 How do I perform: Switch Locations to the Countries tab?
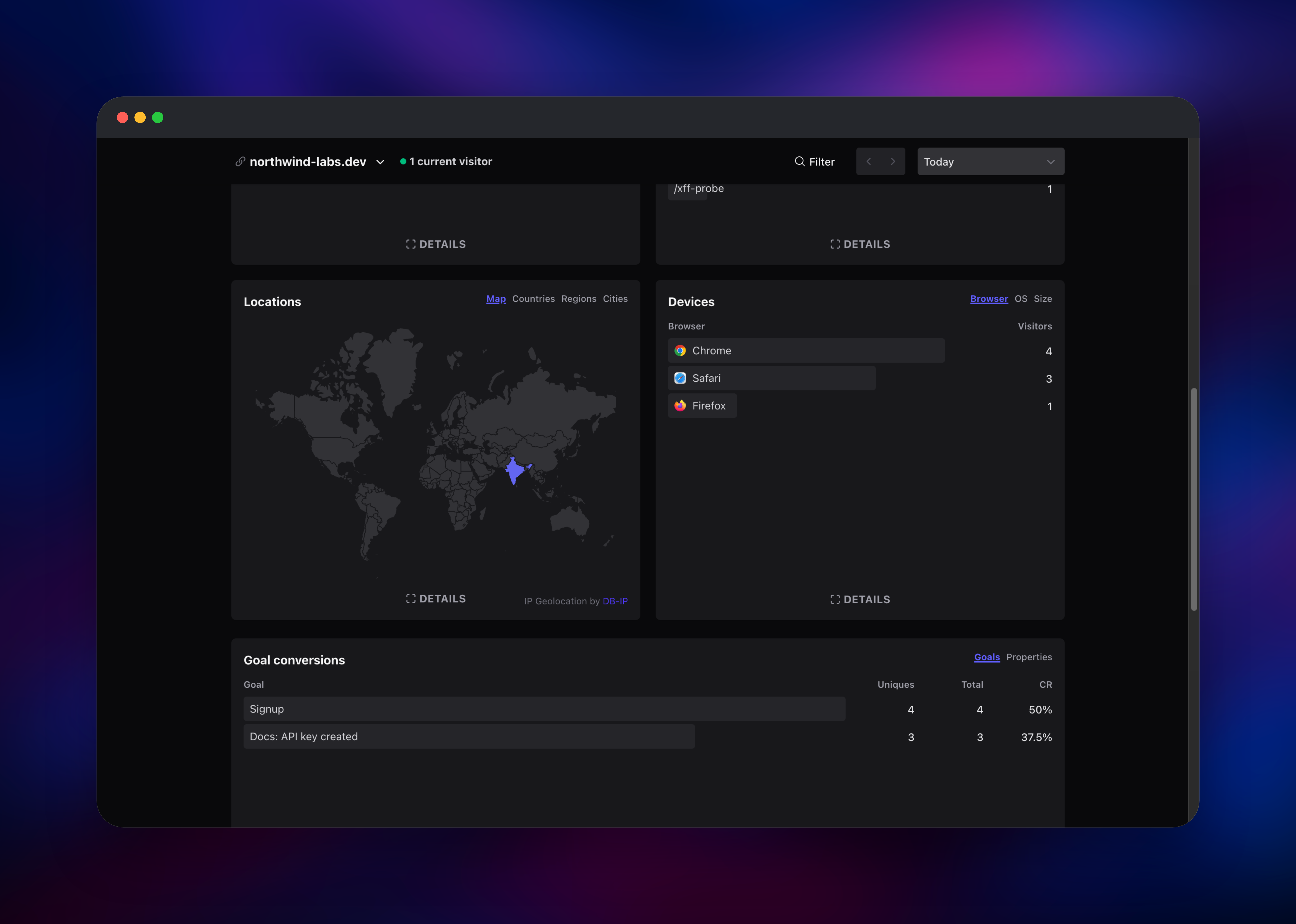pyautogui.click(x=533, y=299)
